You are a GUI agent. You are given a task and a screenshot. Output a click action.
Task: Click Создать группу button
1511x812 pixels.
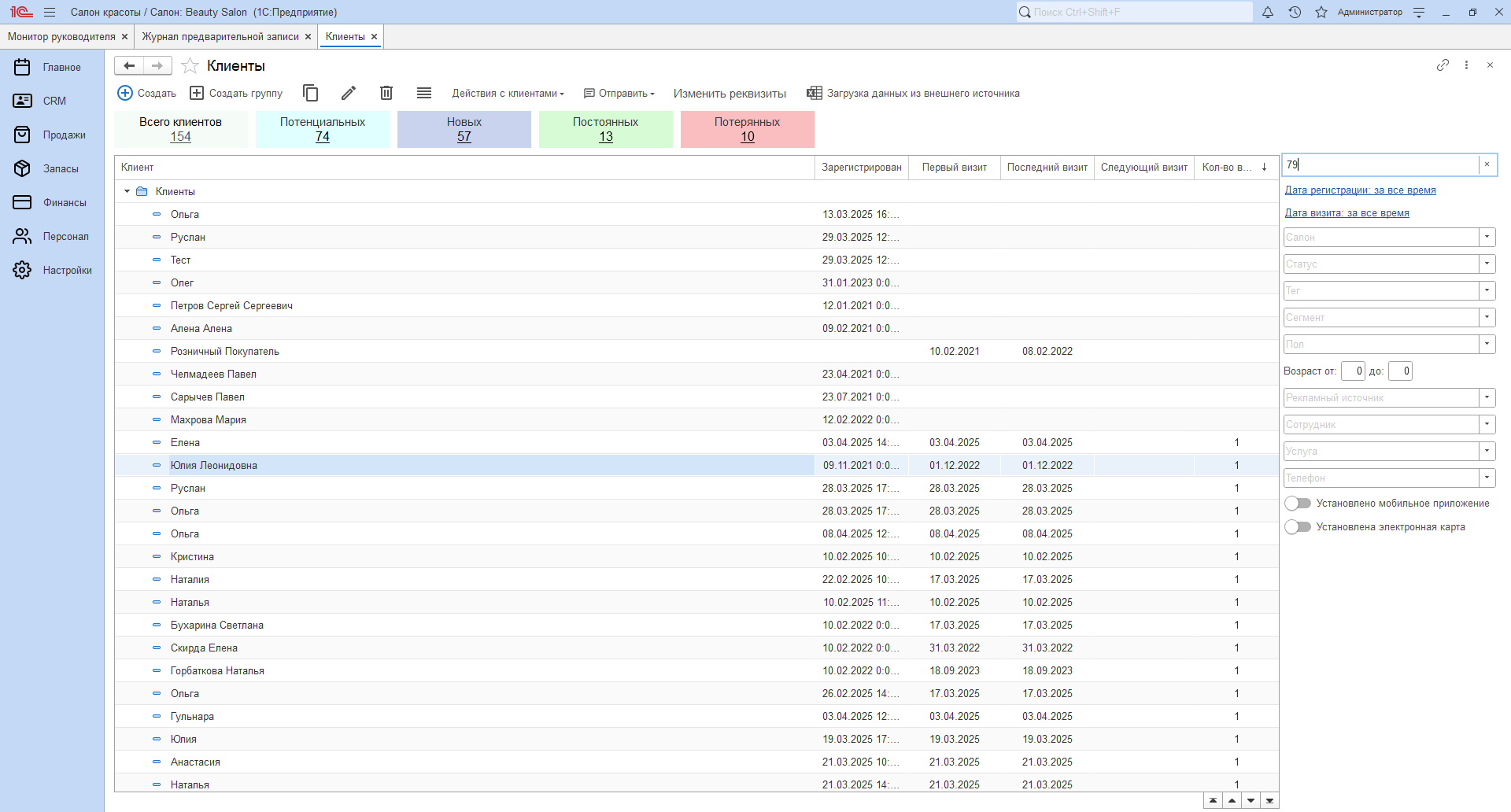[237, 93]
